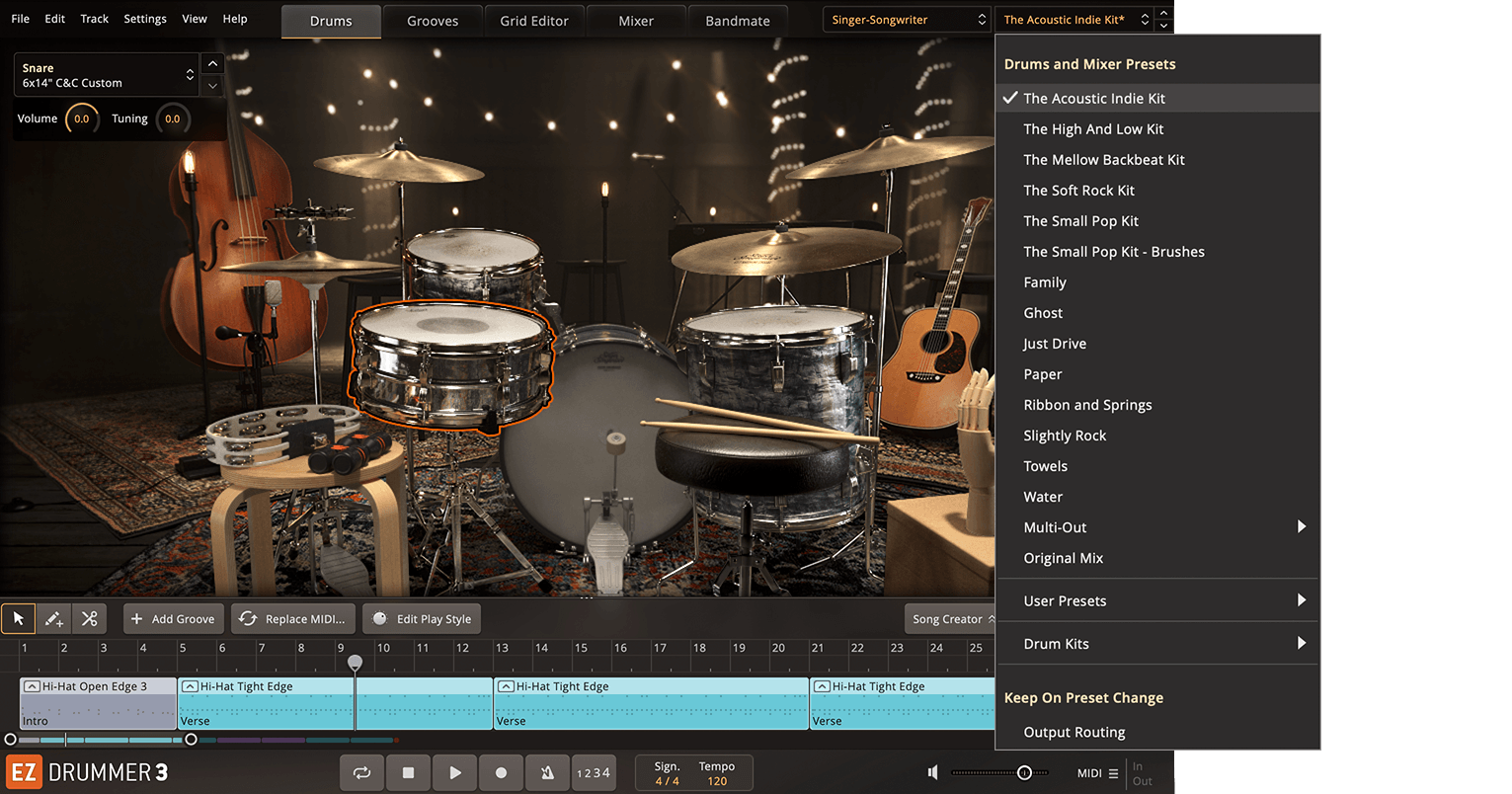Screen dimensions: 1512x794
Task: Toggle loop playback
Action: point(361,772)
